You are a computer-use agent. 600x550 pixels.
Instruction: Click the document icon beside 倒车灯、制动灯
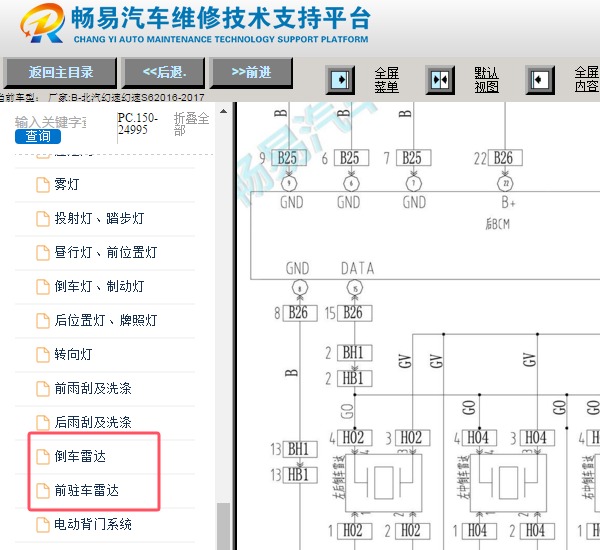[x=43, y=287]
